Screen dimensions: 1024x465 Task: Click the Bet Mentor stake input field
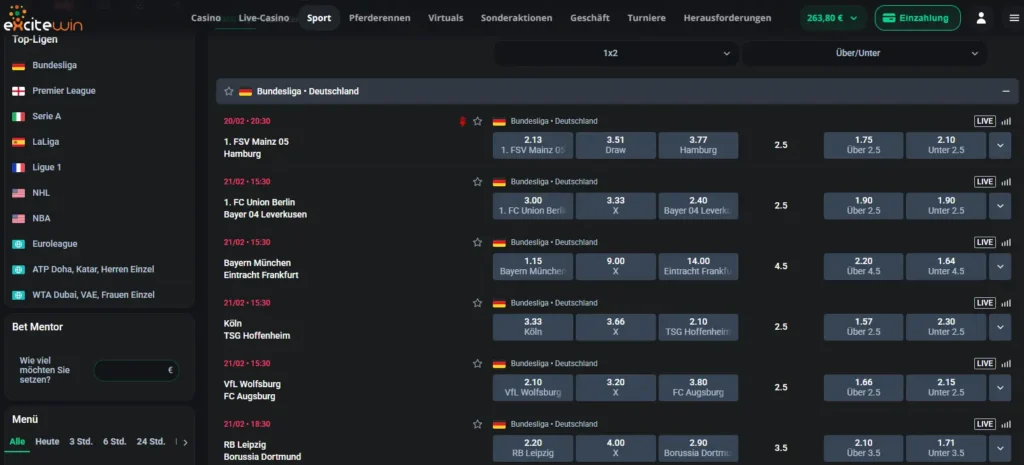pyautogui.click(x=136, y=370)
